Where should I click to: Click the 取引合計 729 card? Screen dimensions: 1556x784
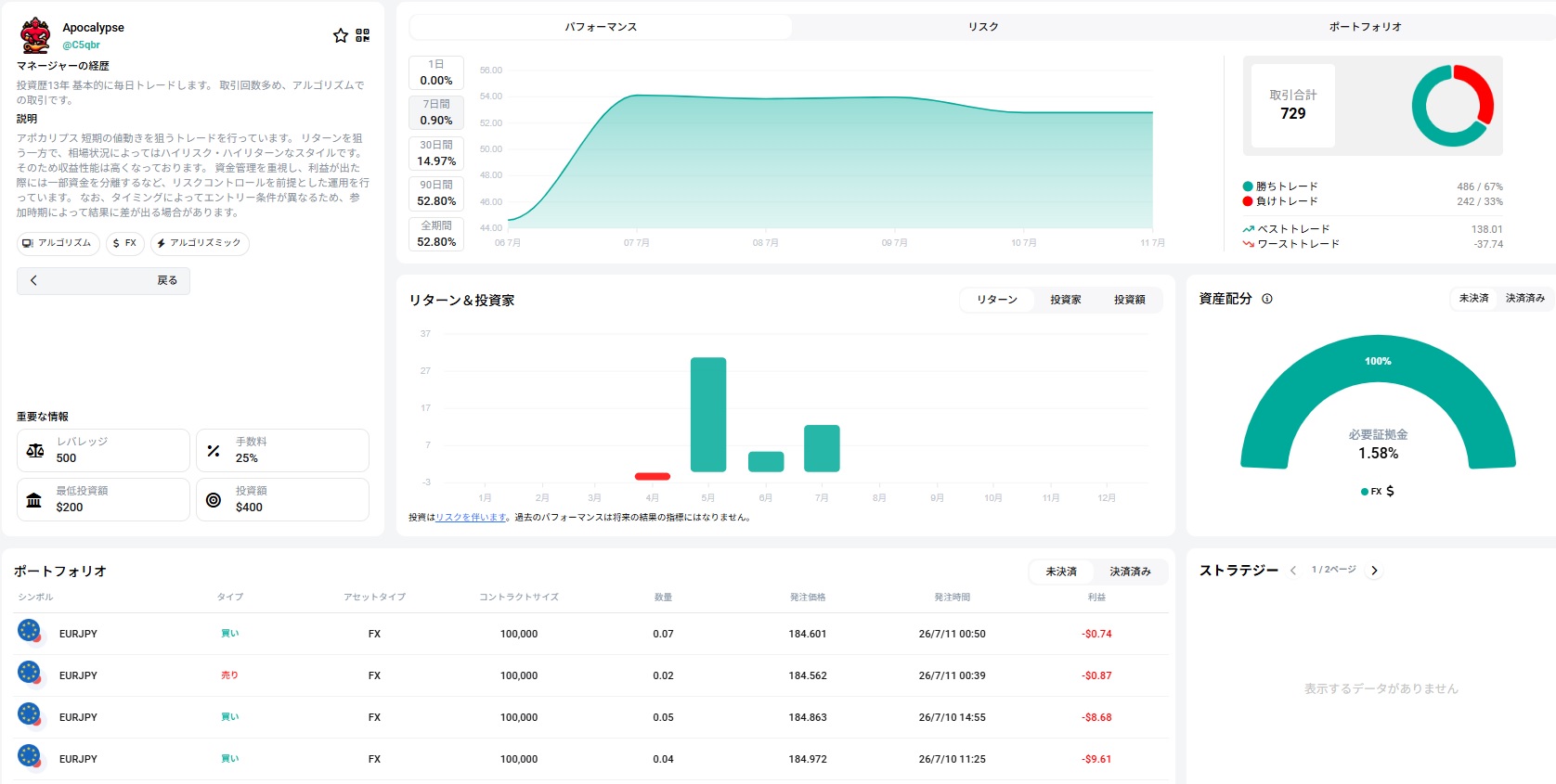coord(1293,106)
